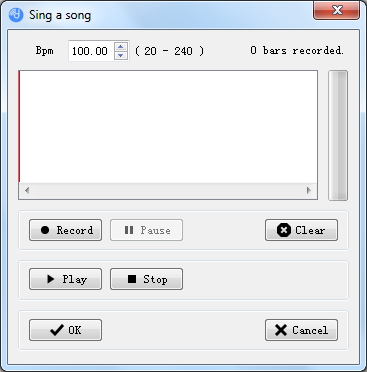Viewport: 367px width, 372px height.
Task: Click the red playhead marker line
Action: point(19,127)
